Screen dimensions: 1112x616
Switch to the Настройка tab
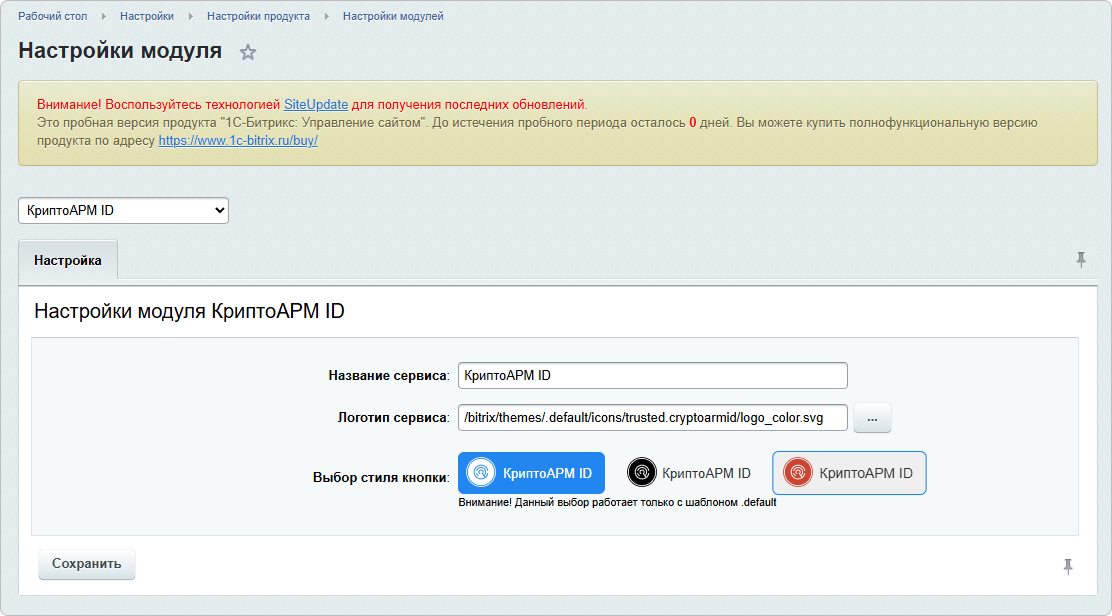(68, 261)
